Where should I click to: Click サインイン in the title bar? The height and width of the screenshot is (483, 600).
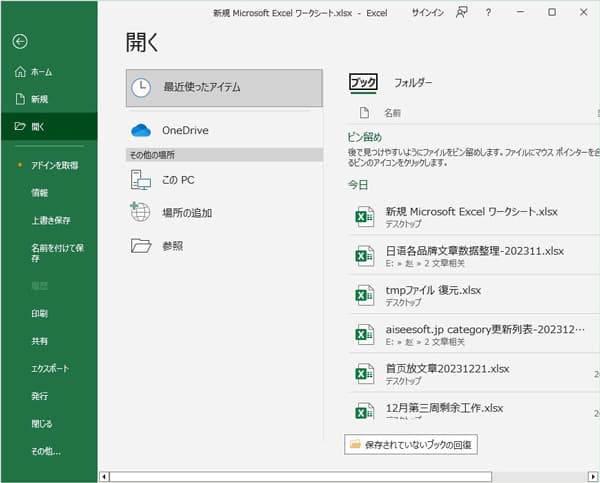[427, 13]
